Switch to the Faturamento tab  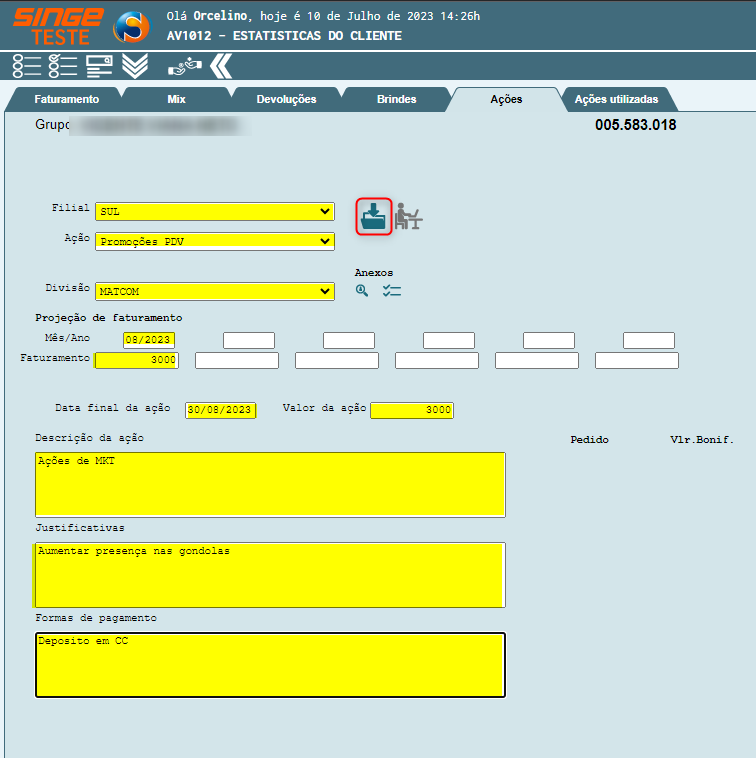pyautogui.click(x=66, y=100)
